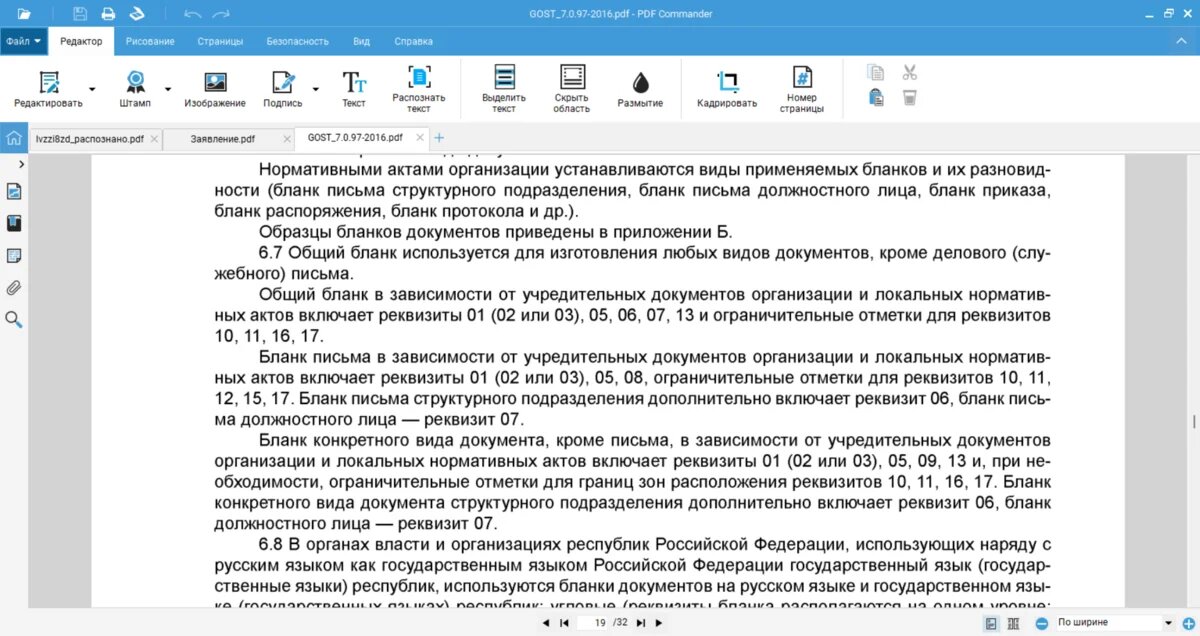Select the Штамп tool
Screen dimensions: 1200x636
coord(135,88)
